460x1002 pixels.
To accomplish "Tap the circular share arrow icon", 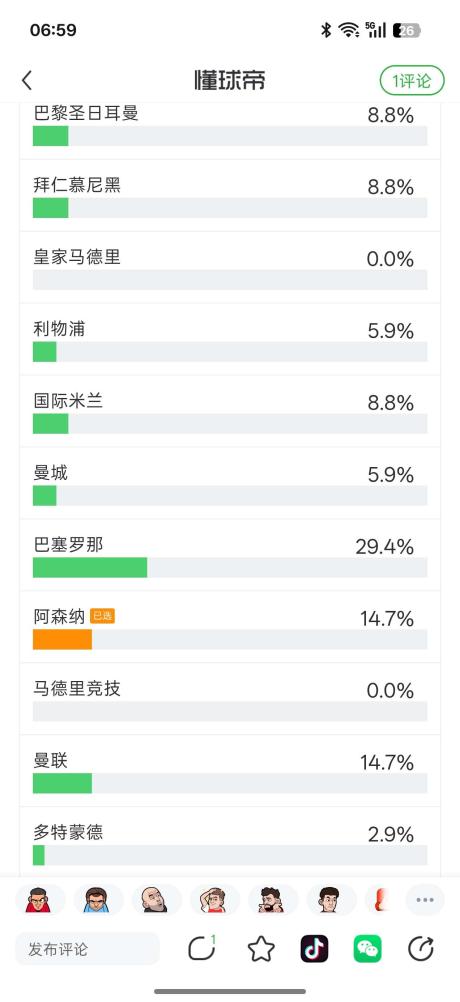I will (x=420, y=949).
